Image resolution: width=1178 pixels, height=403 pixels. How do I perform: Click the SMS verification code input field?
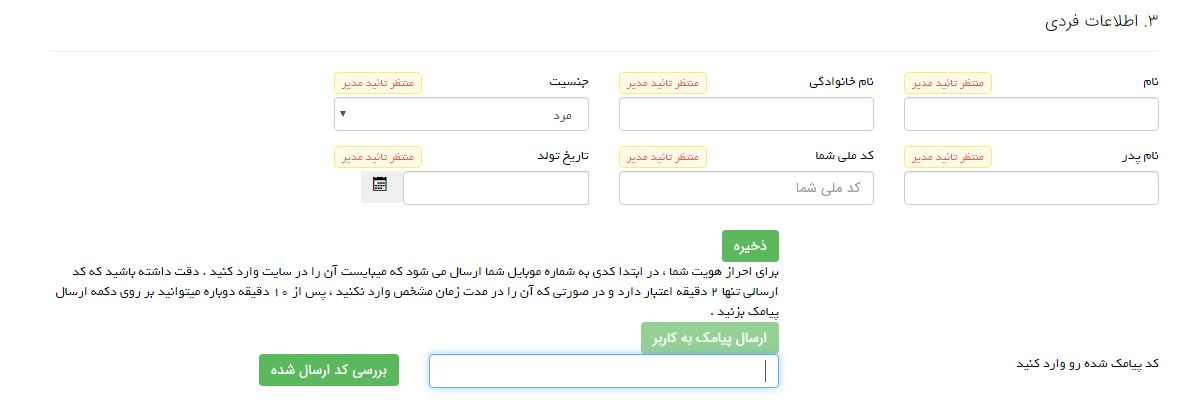(x=604, y=371)
